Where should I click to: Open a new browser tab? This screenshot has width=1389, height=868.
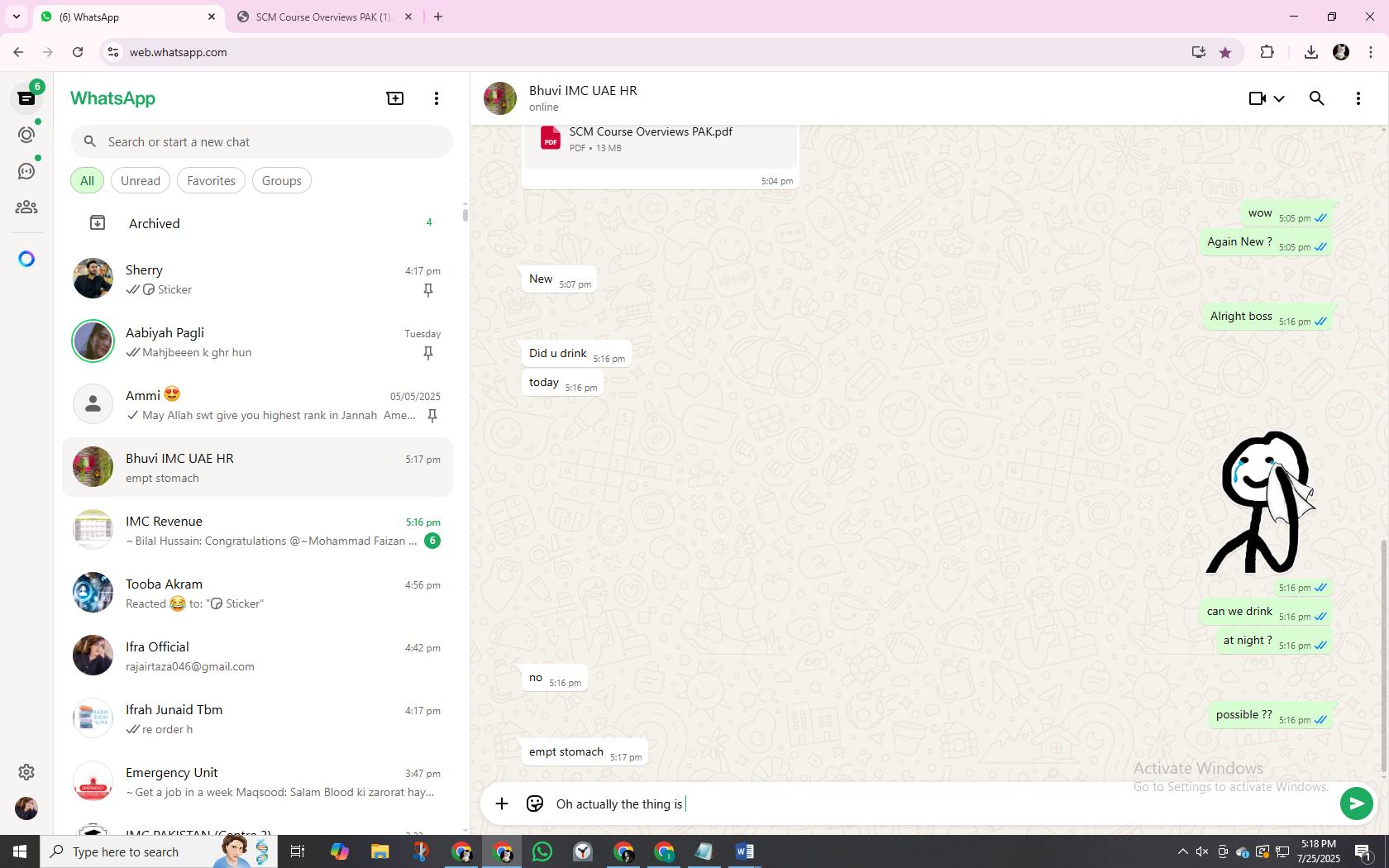[438, 17]
